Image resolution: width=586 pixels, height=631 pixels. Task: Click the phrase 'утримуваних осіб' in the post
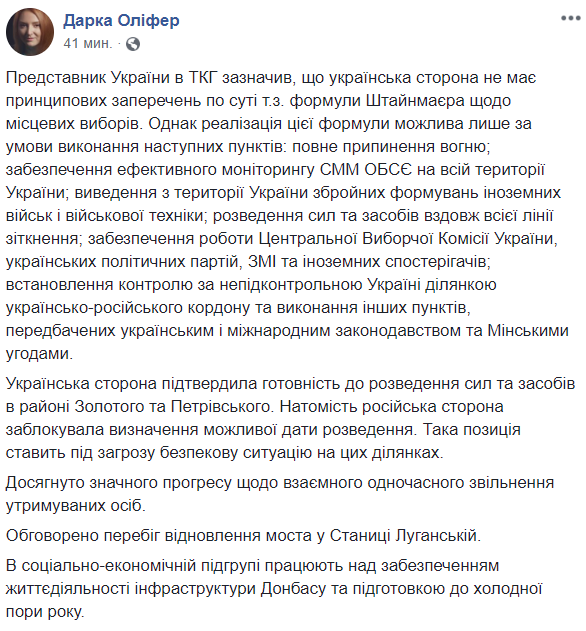coord(75,505)
